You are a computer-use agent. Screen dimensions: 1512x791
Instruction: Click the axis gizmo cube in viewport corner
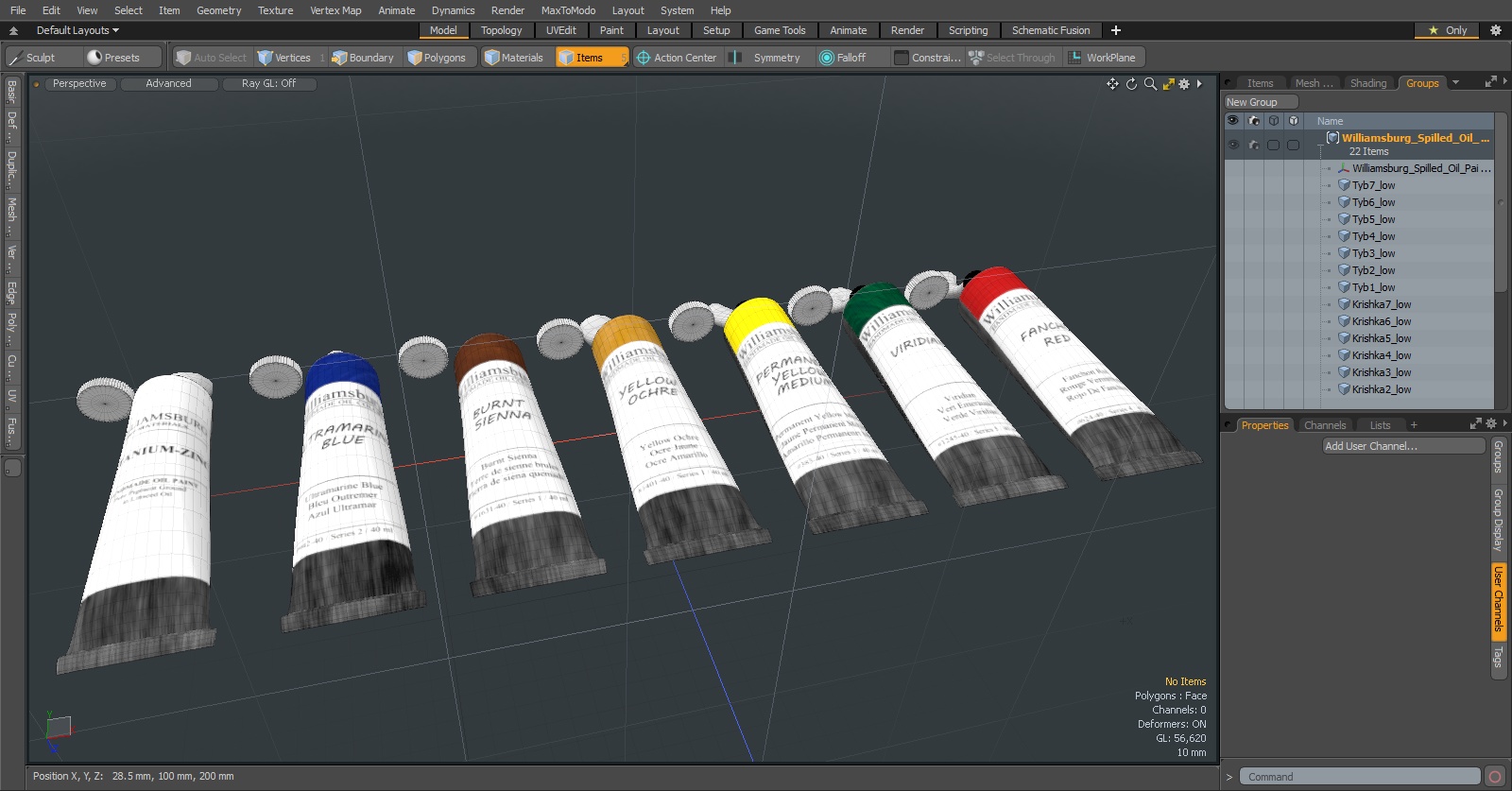tap(59, 728)
